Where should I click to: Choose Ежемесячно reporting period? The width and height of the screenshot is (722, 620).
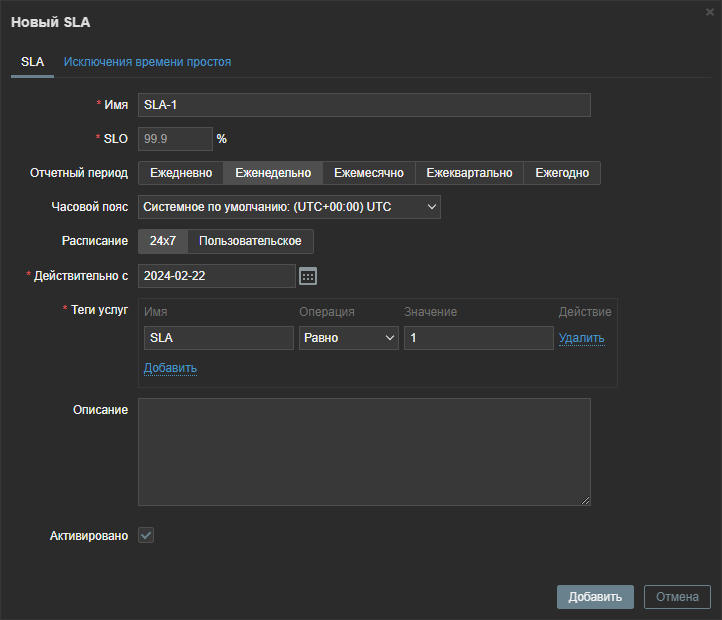(368, 173)
